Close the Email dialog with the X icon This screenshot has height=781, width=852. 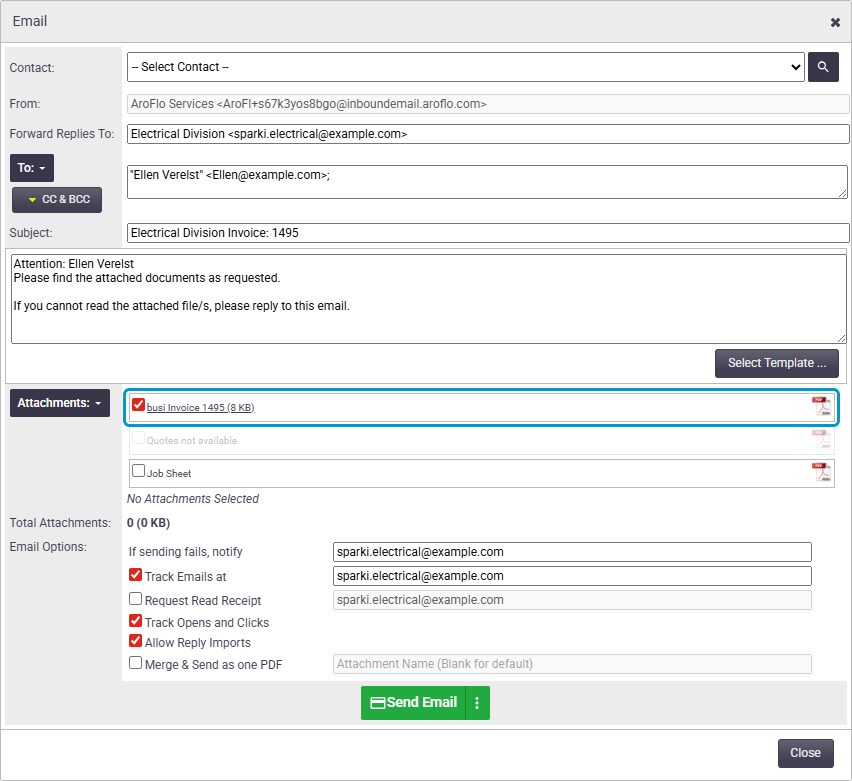point(835,22)
